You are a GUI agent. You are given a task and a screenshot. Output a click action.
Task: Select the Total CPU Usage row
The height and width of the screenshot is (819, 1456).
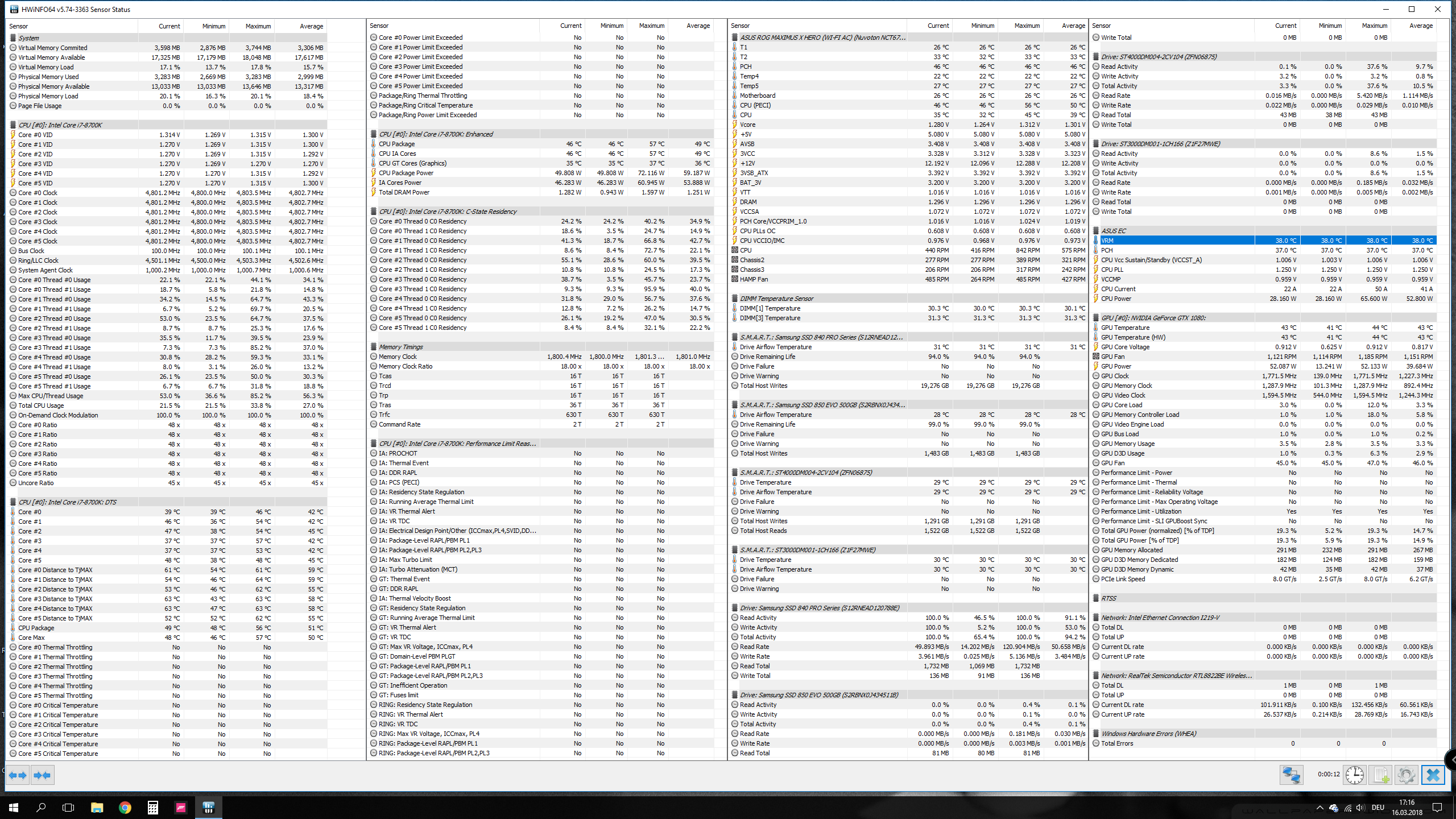pos(41,406)
